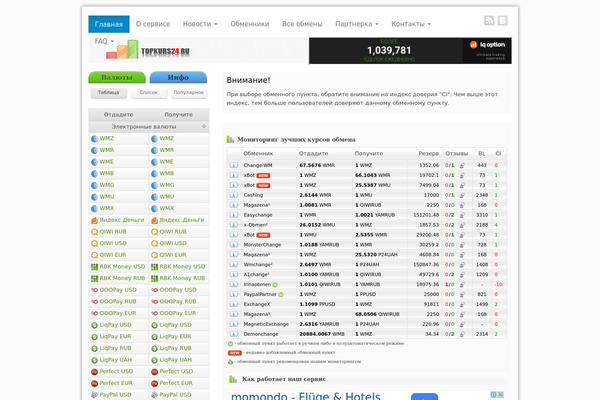Click the info icon in the MonsterChange row
This screenshot has height=400, width=600.
point(233,245)
